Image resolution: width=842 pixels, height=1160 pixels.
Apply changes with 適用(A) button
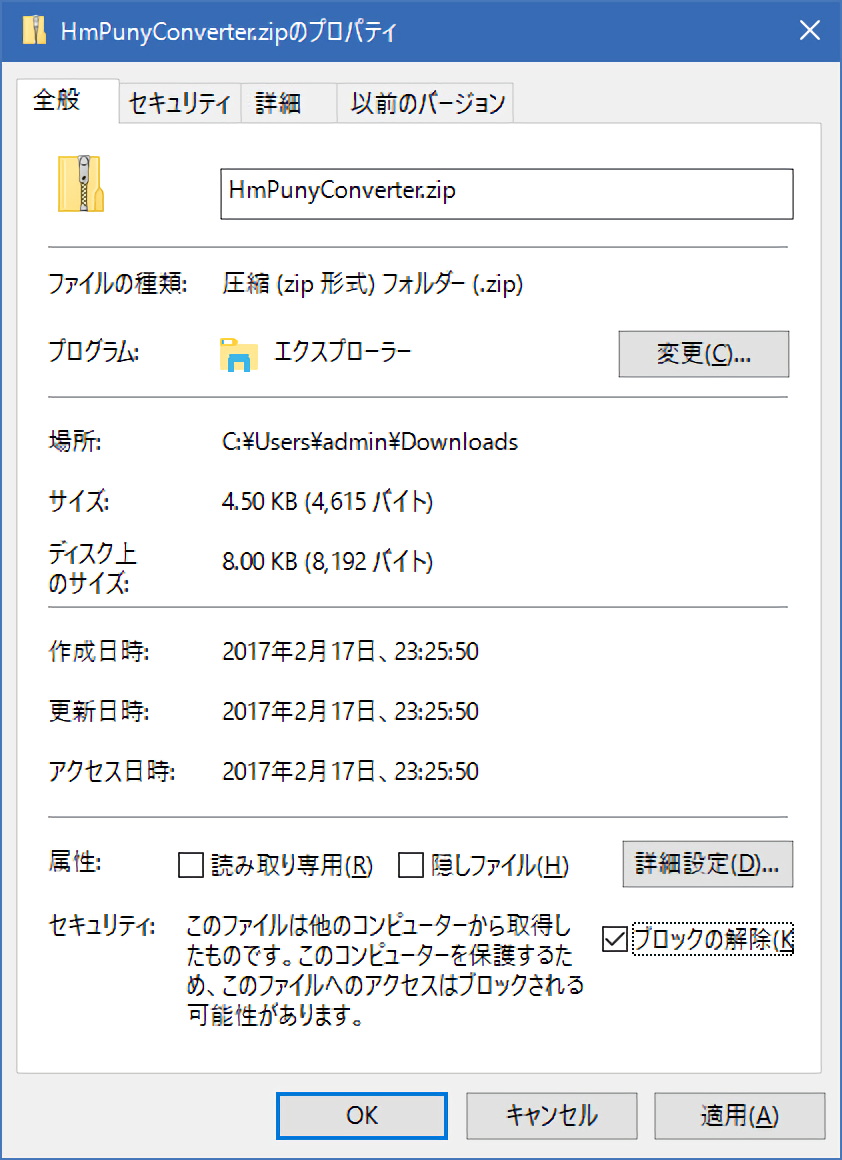(x=739, y=1115)
